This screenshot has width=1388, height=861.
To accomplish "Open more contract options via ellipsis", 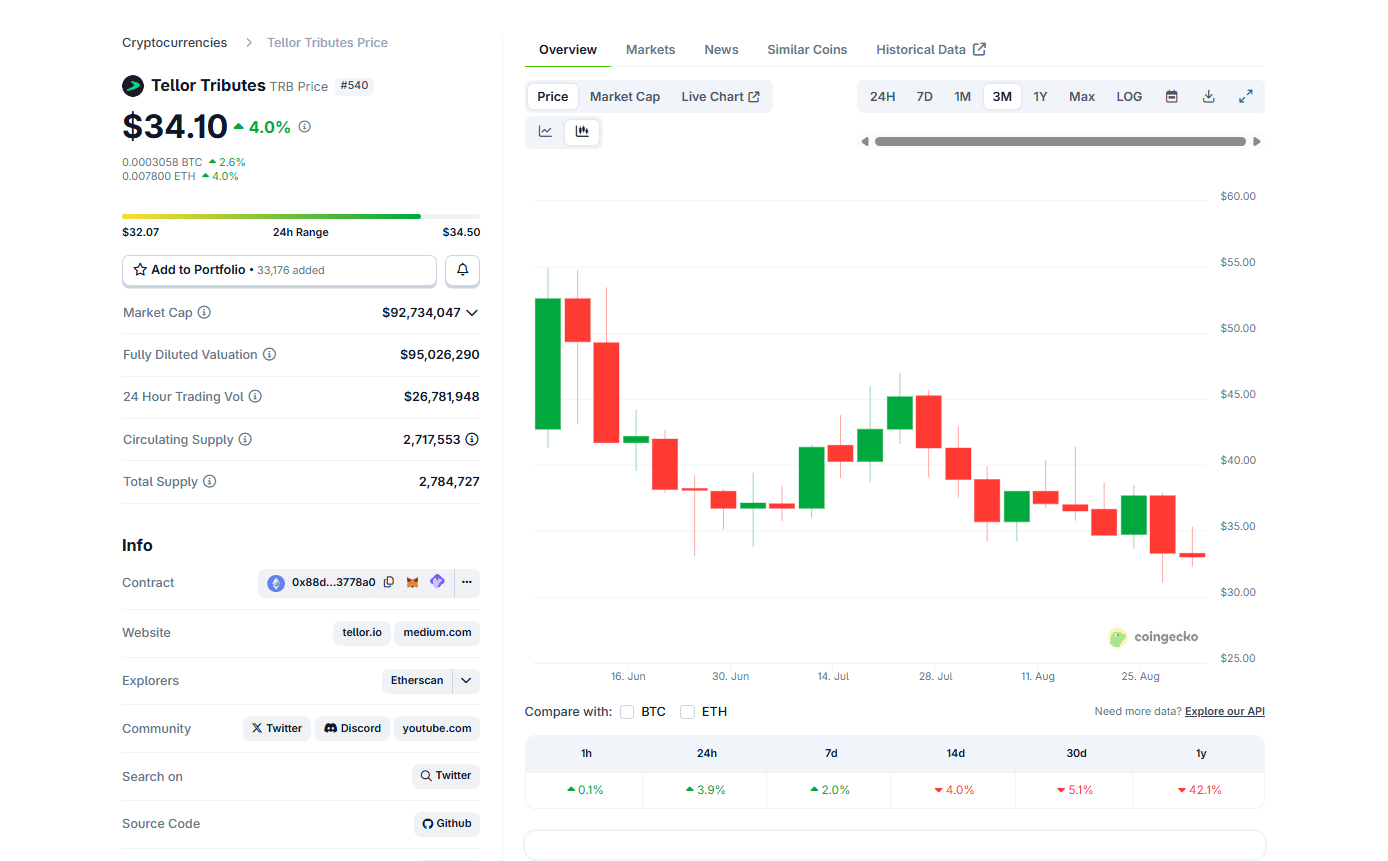I will (466, 582).
